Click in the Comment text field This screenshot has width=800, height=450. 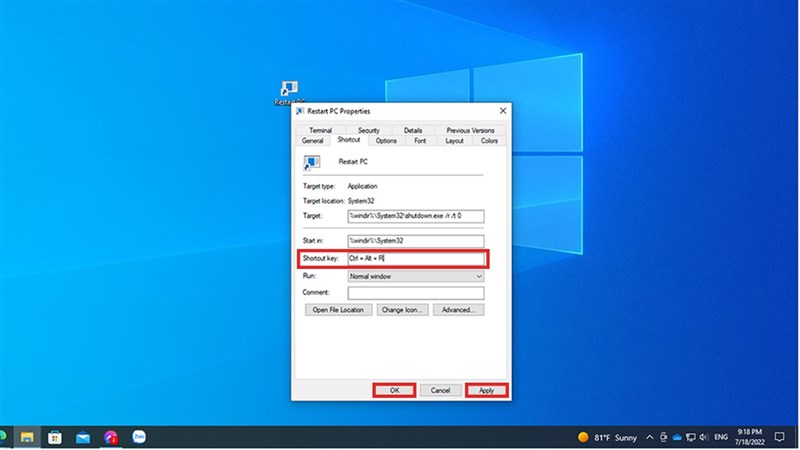pyautogui.click(x=415, y=293)
